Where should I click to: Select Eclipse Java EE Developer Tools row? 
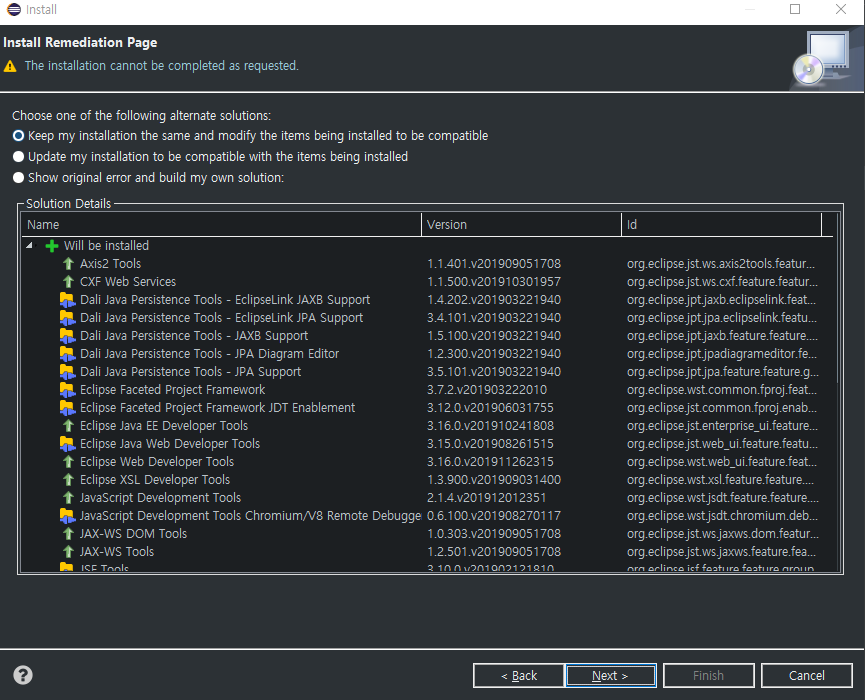point(428,426)
